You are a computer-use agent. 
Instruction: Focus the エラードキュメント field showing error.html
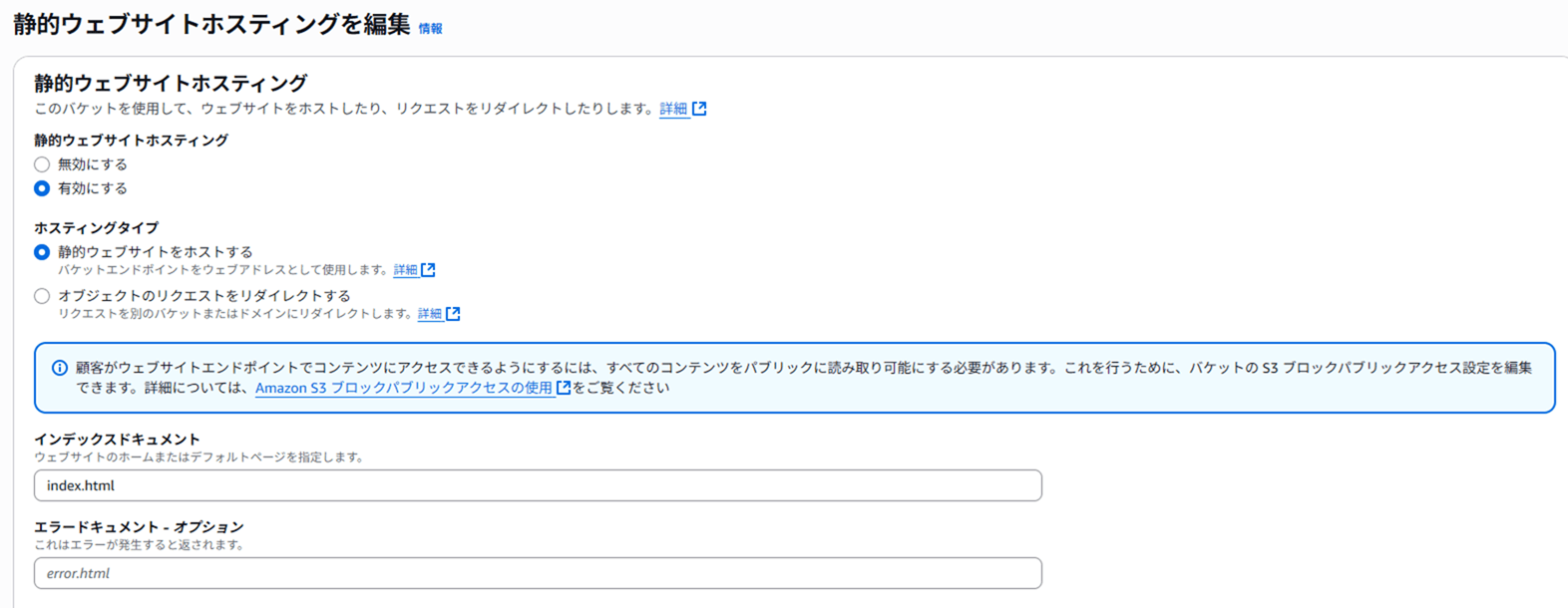[538, 573]
